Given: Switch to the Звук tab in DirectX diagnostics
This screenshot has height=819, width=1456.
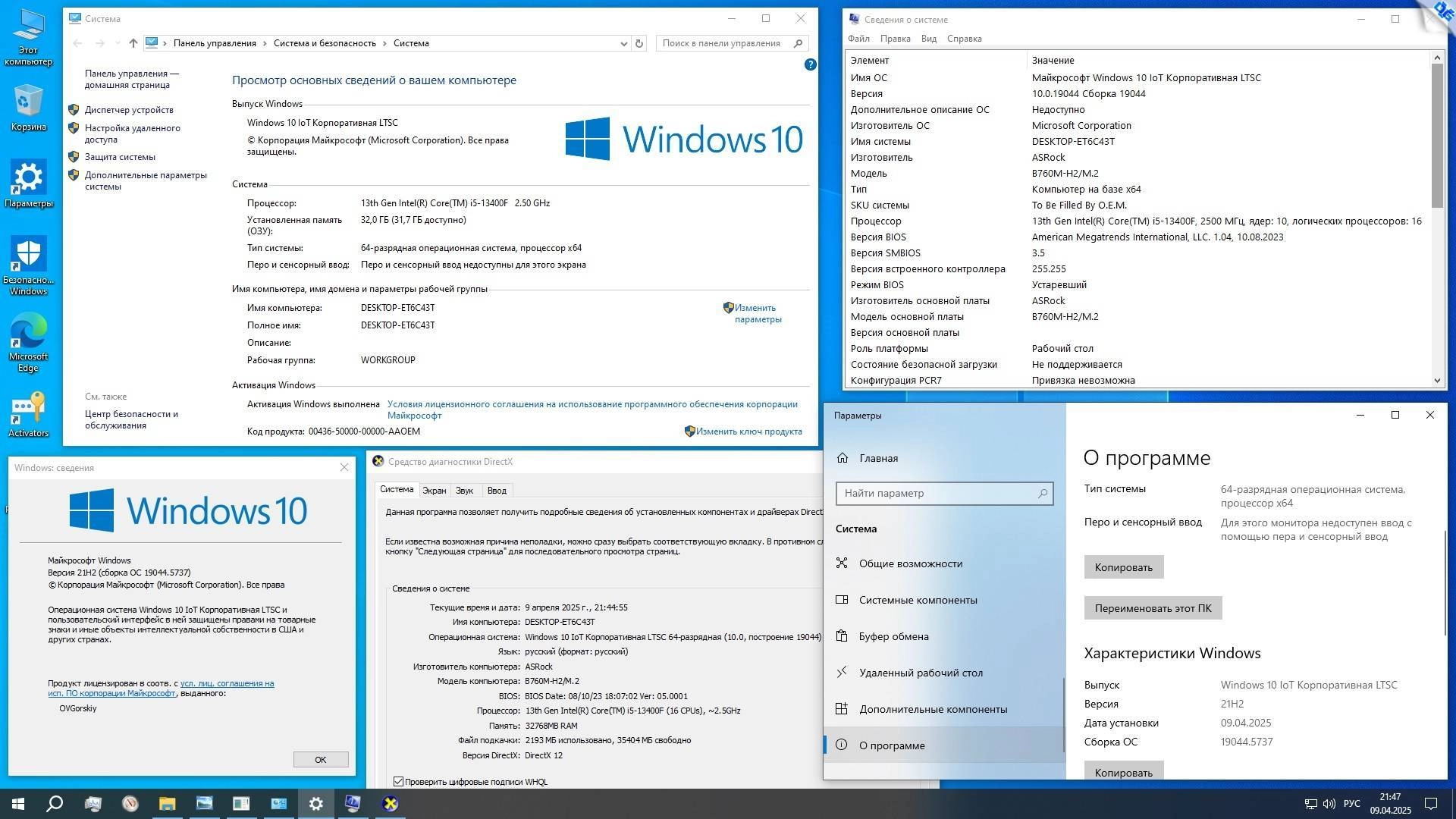Looking at the screenshot, I should (x=464, y=490).
